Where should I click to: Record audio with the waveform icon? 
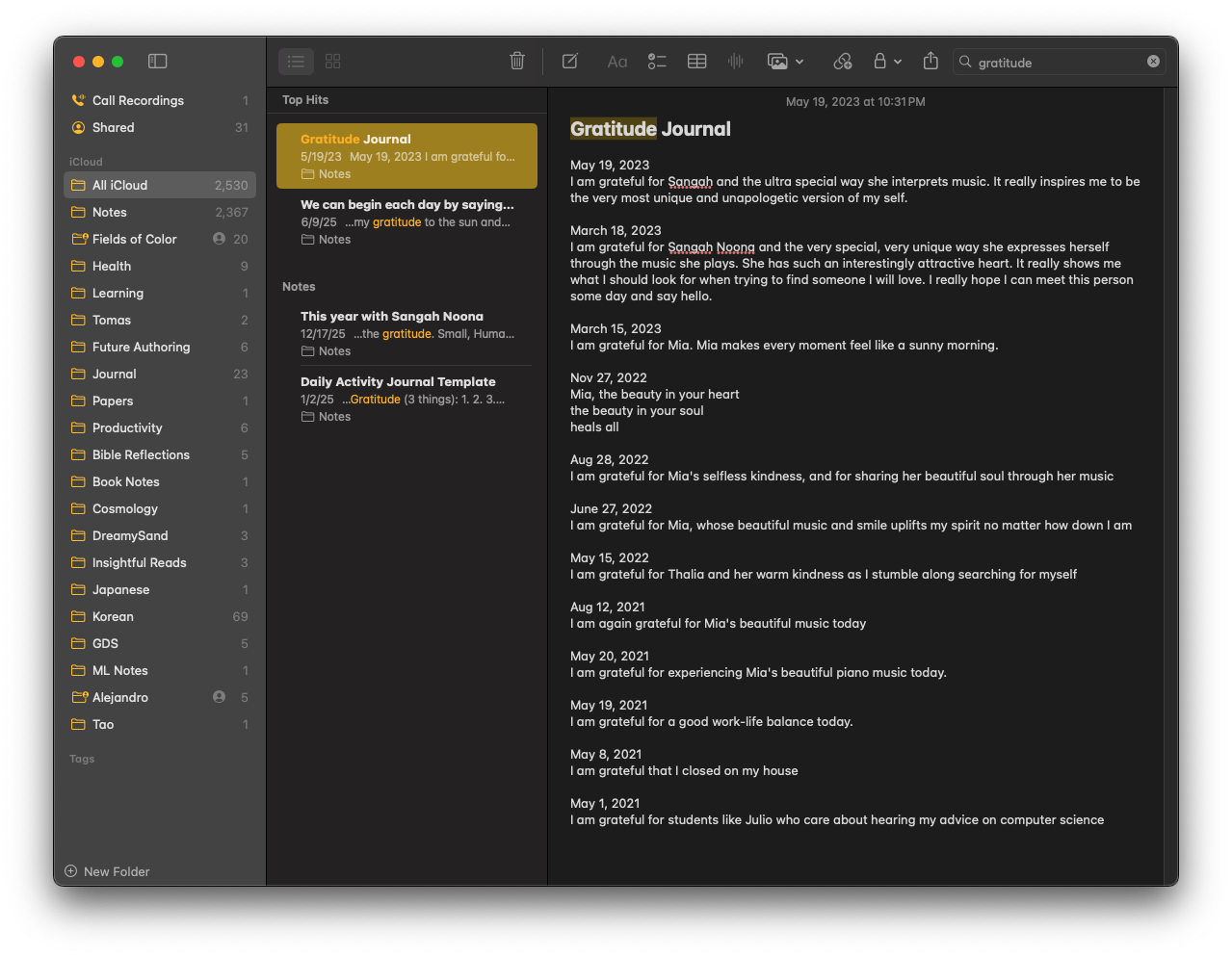click(736, 62)
